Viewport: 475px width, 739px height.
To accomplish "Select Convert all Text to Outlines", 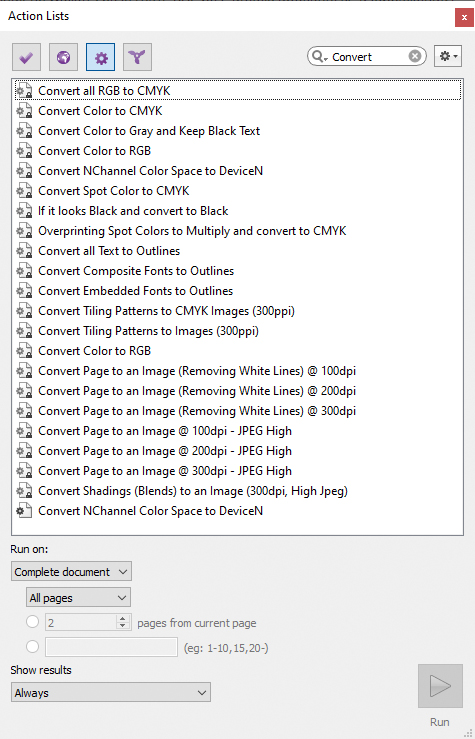I will [109, 251].
